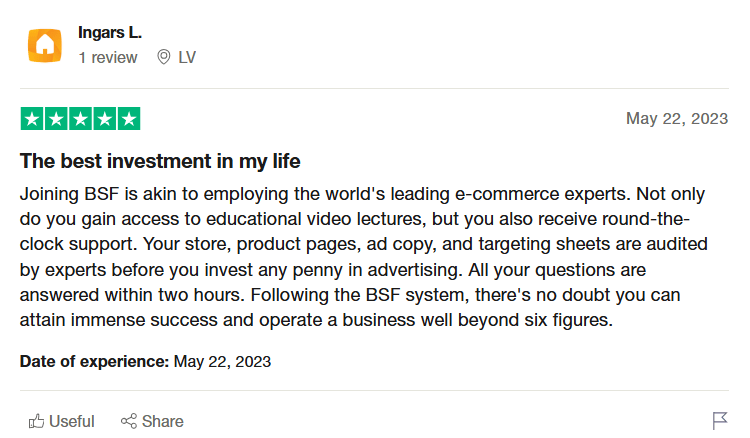Viewport: 750px width, 438px height.
Task: Click the Date of experience label
Action: [x=95, y=361]
